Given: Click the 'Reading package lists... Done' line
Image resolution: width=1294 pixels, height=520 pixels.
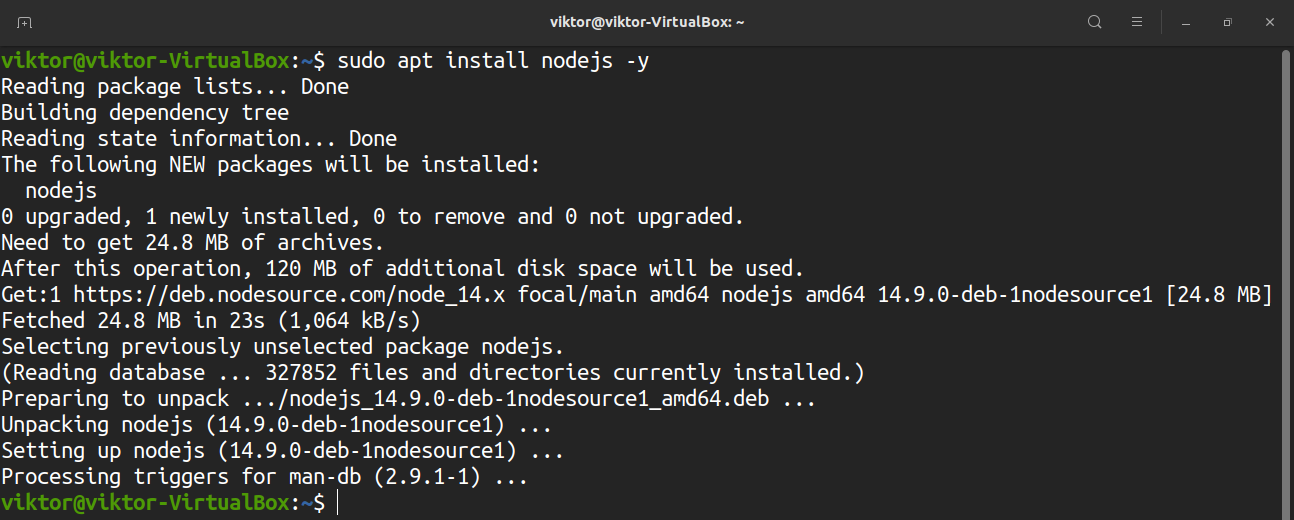Looking at the screenshot, I should click(175, 87).
